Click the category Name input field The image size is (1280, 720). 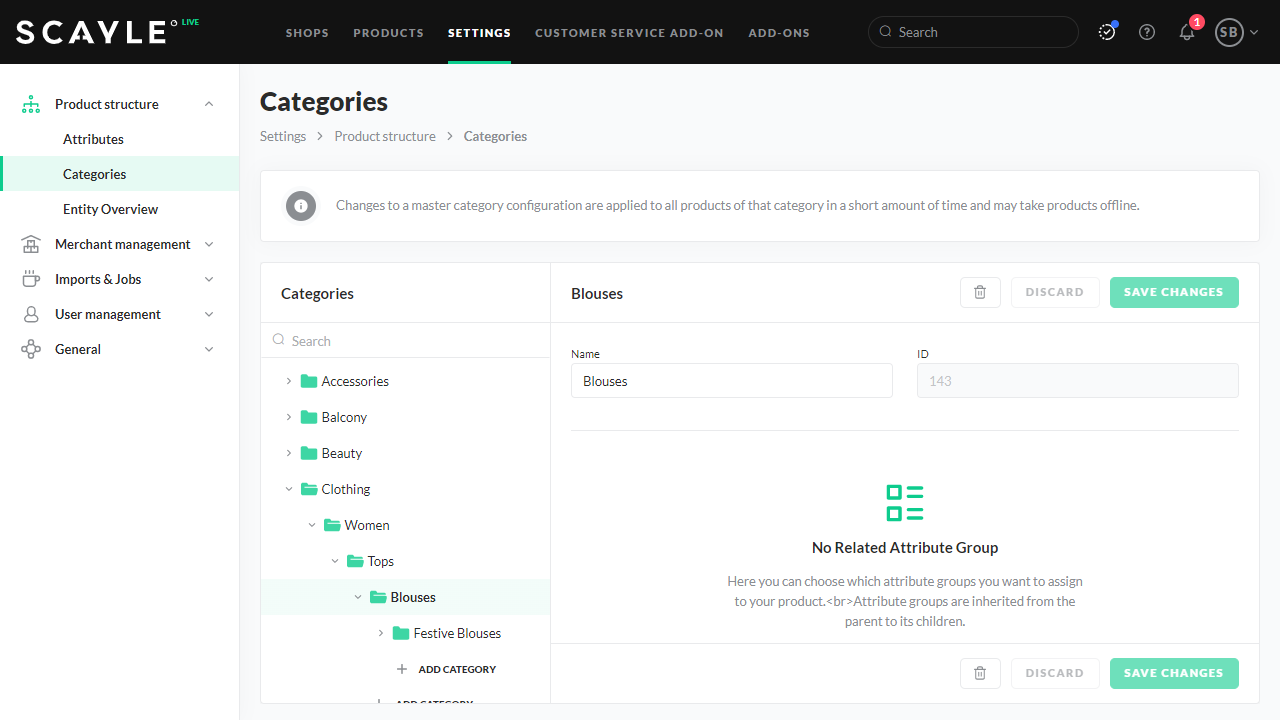point(731,381)
